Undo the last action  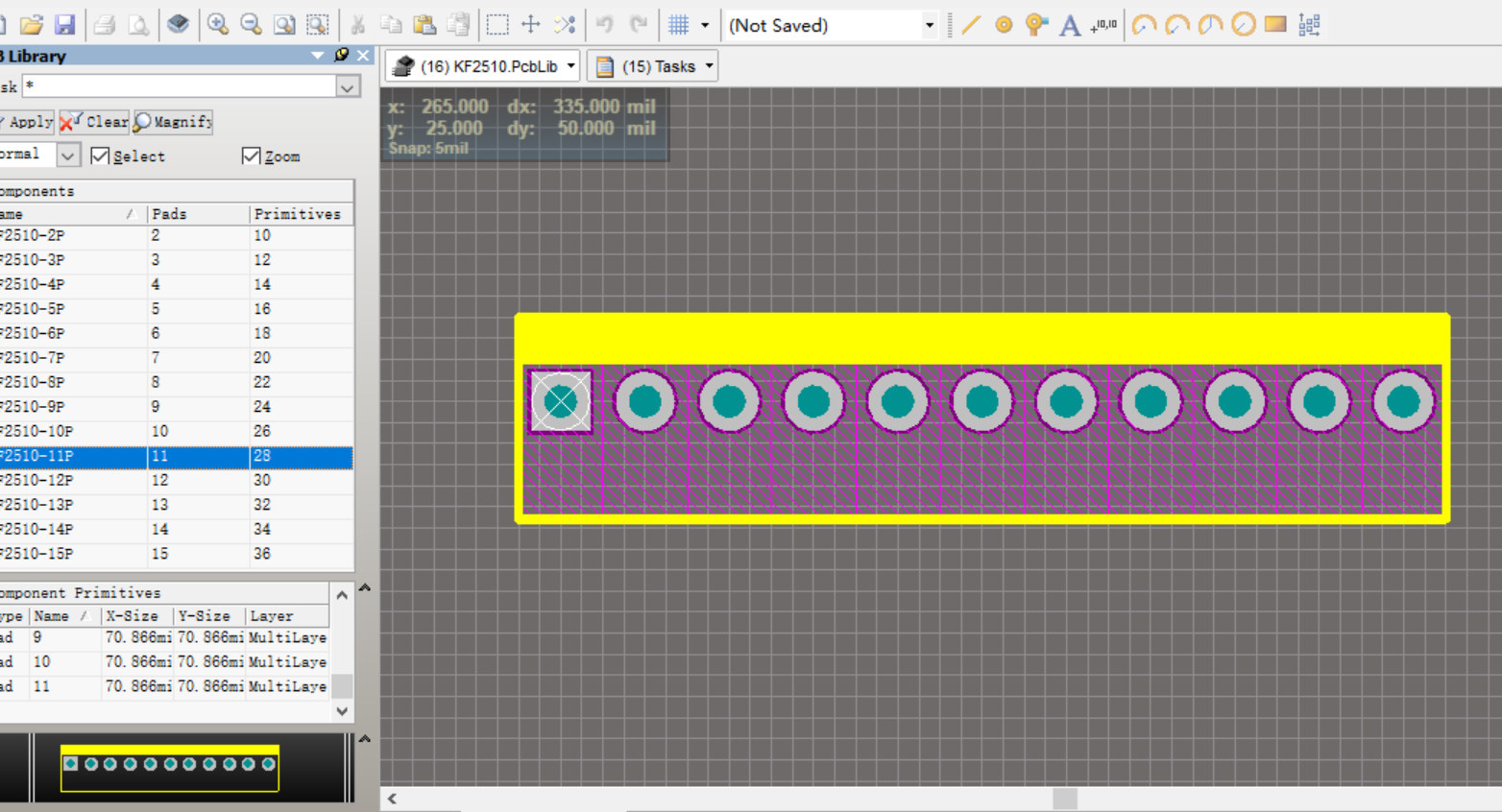[x=604, y=25]
